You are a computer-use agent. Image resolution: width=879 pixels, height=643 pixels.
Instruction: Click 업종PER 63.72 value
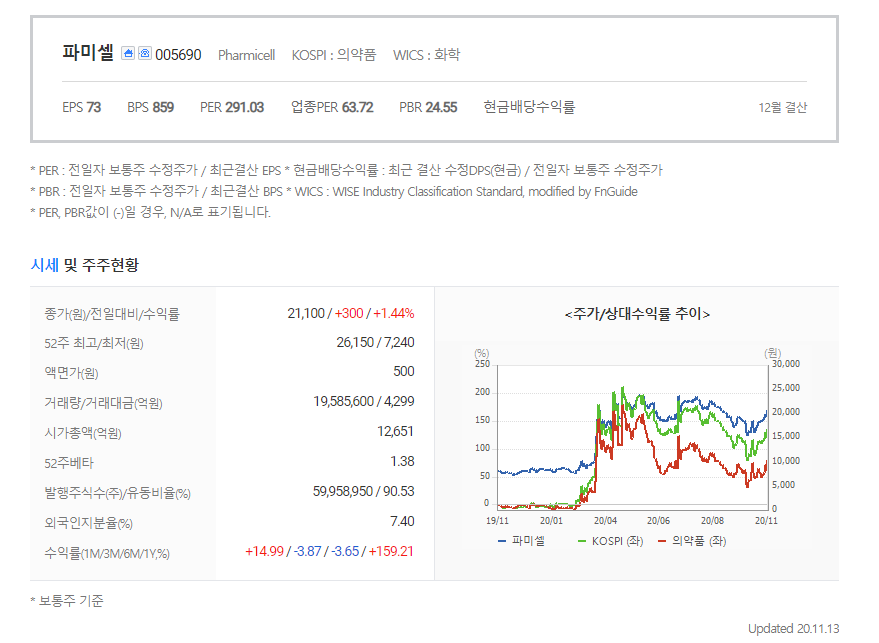point(332,107)
